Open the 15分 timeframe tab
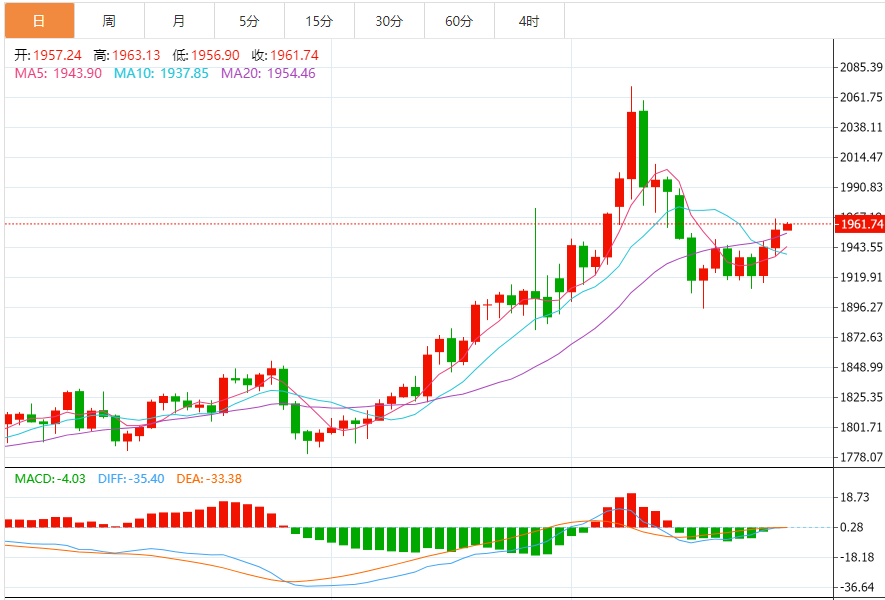The width and height of the screenshot is (885, 600). [x=319, y=20]
